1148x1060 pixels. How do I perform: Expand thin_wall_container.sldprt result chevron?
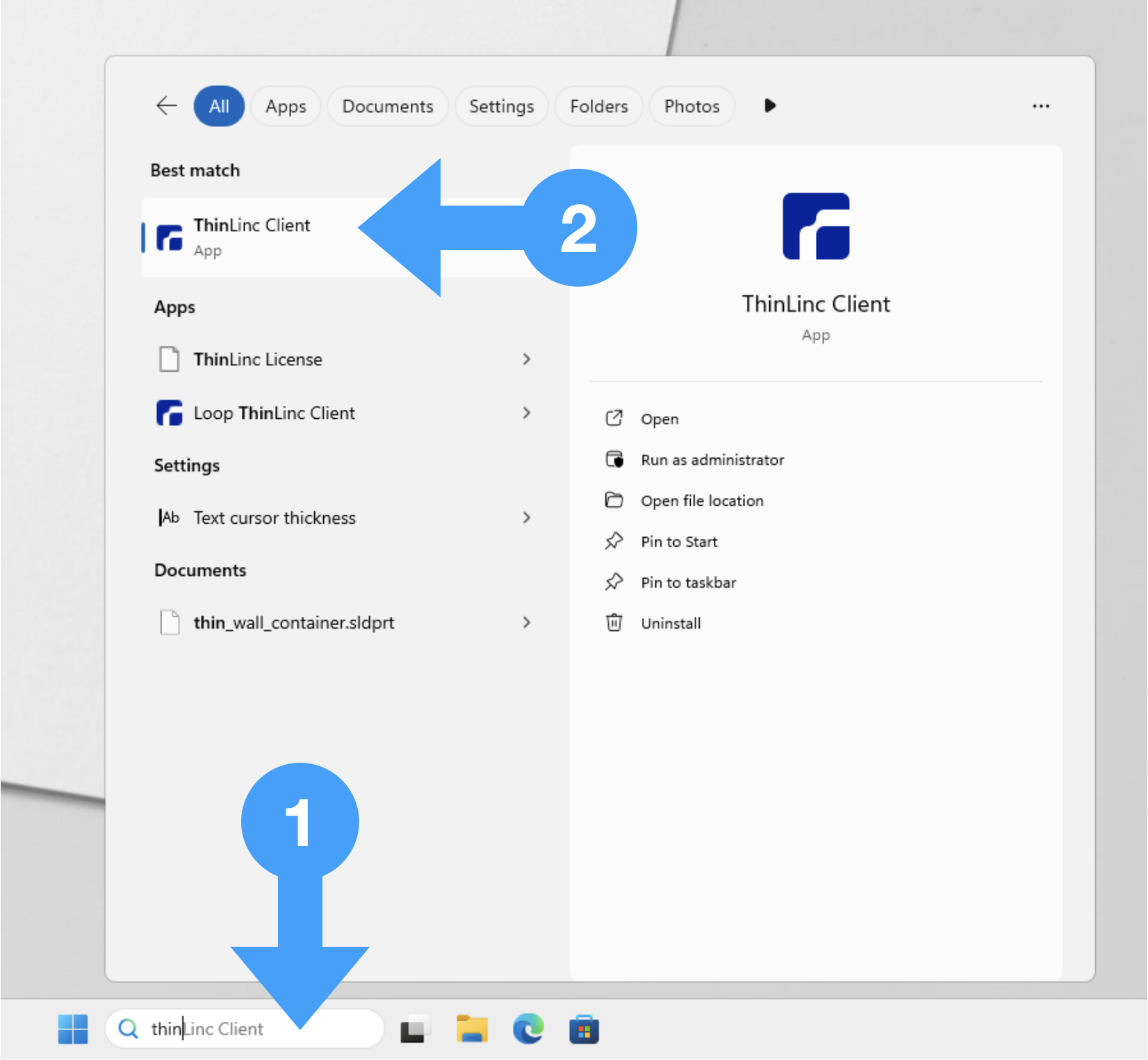(526, 623)
